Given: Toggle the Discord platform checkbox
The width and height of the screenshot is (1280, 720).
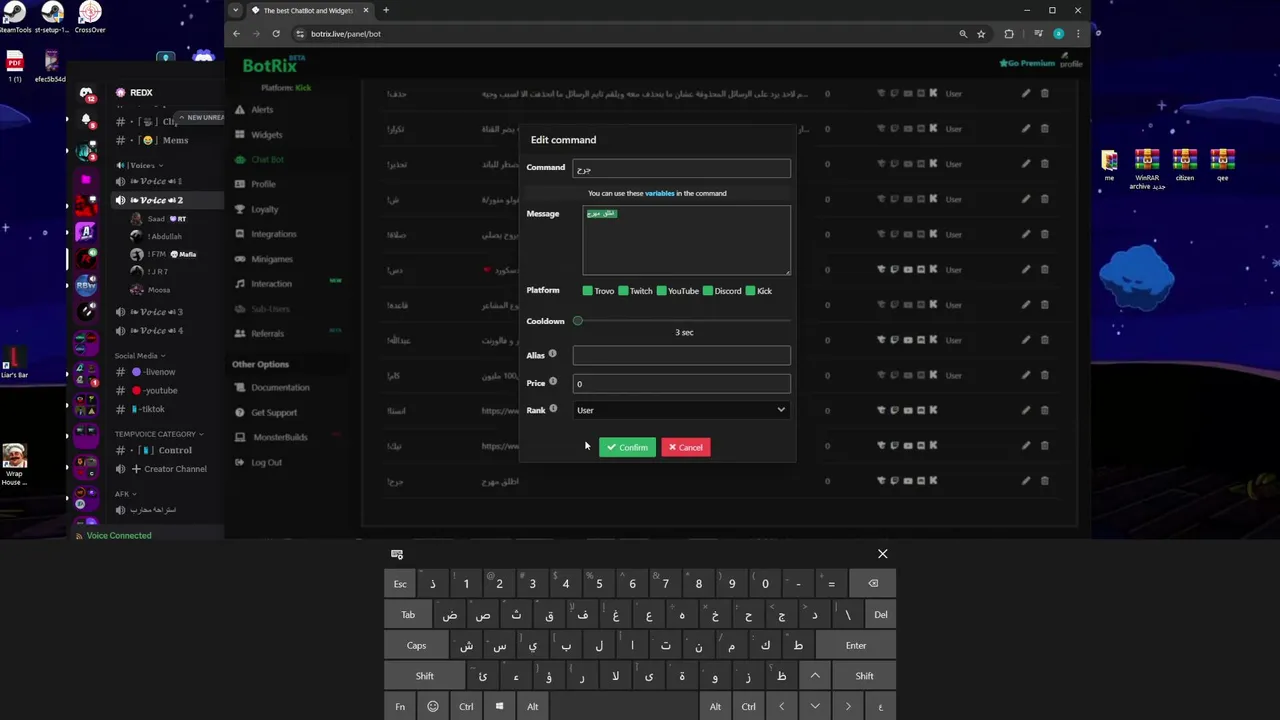Looking at the screenshot, I should click(708, 291).
